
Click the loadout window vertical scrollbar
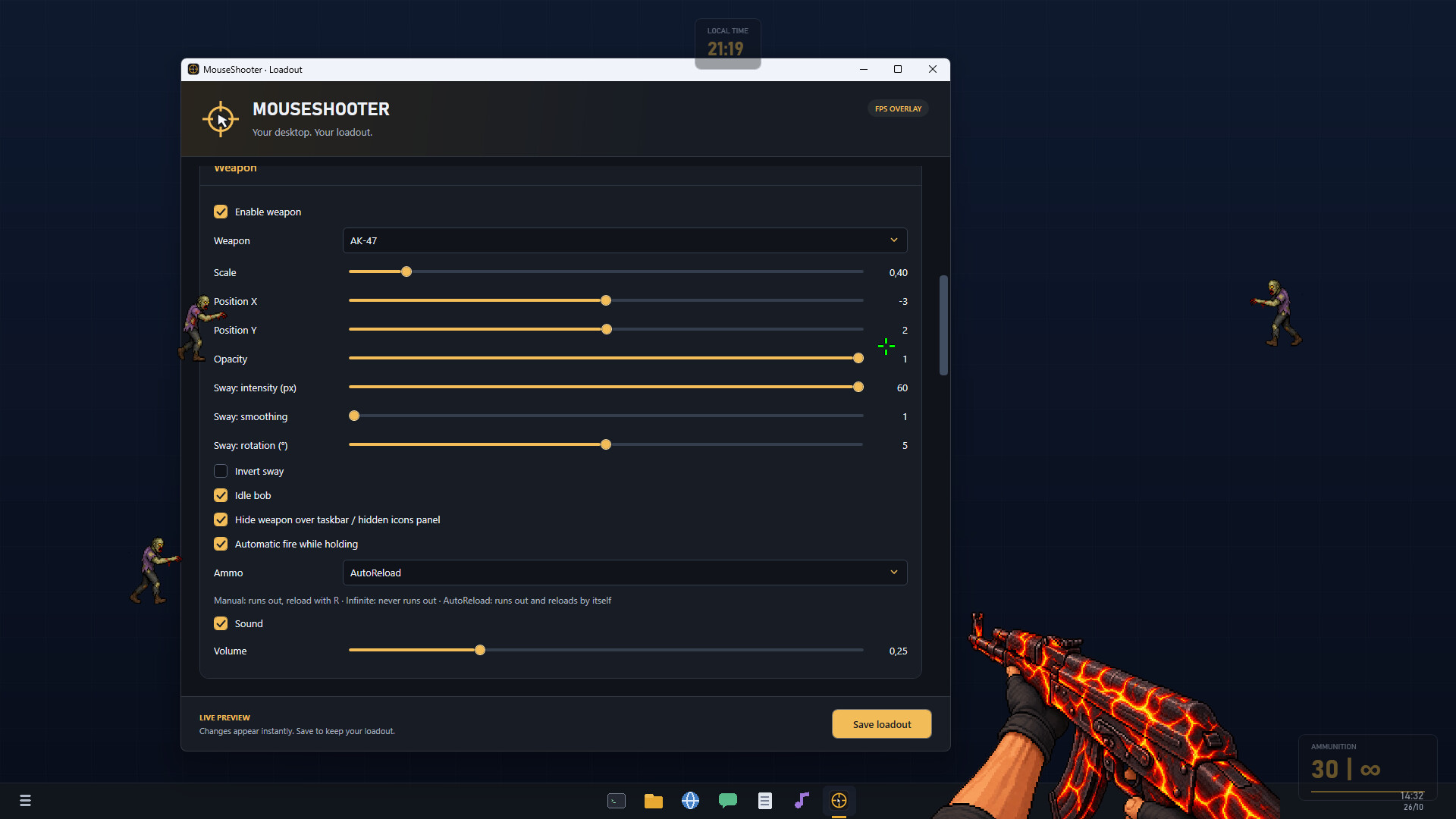pos(943,325)
